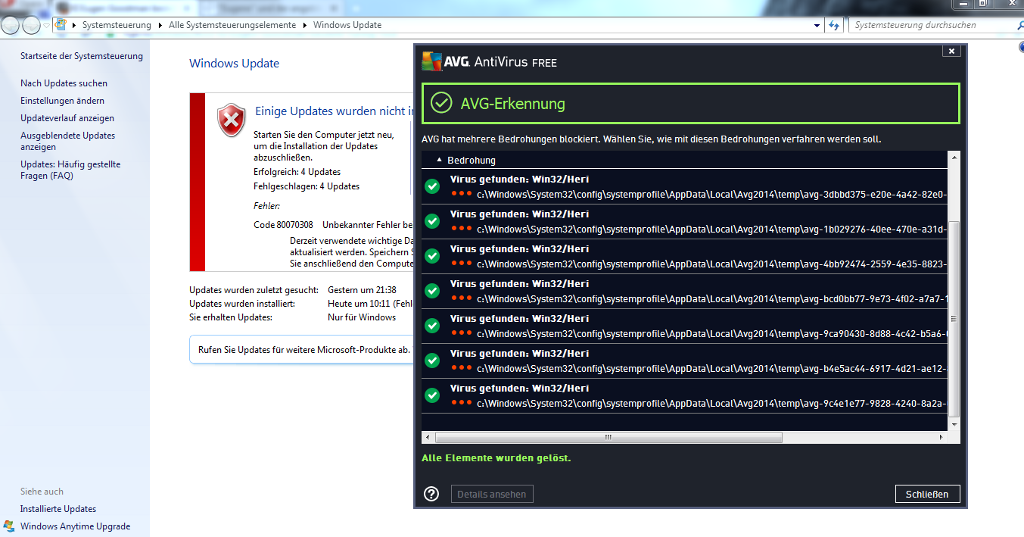Viewport: 1024px width, 537px height.
Task: Open the red dots menu for avg-4bb92474
Action: 461,263
